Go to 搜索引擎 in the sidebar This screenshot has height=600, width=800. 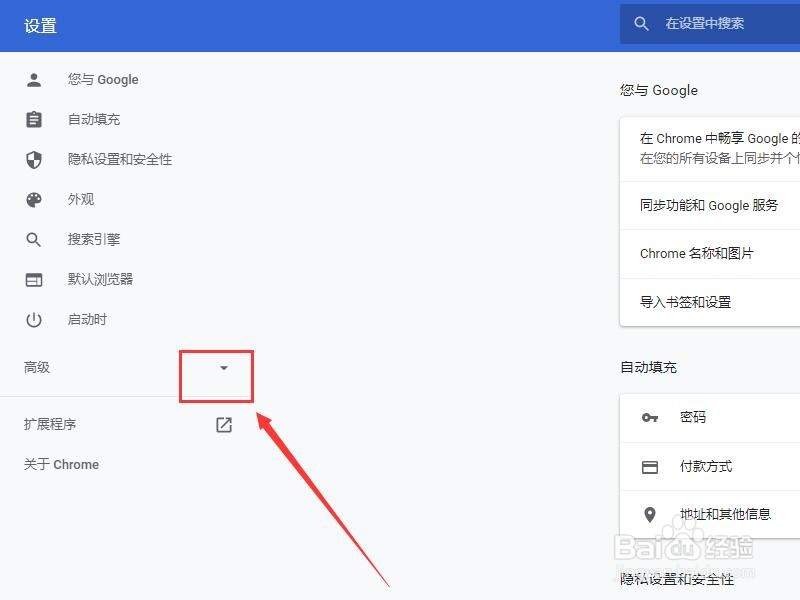94,239
